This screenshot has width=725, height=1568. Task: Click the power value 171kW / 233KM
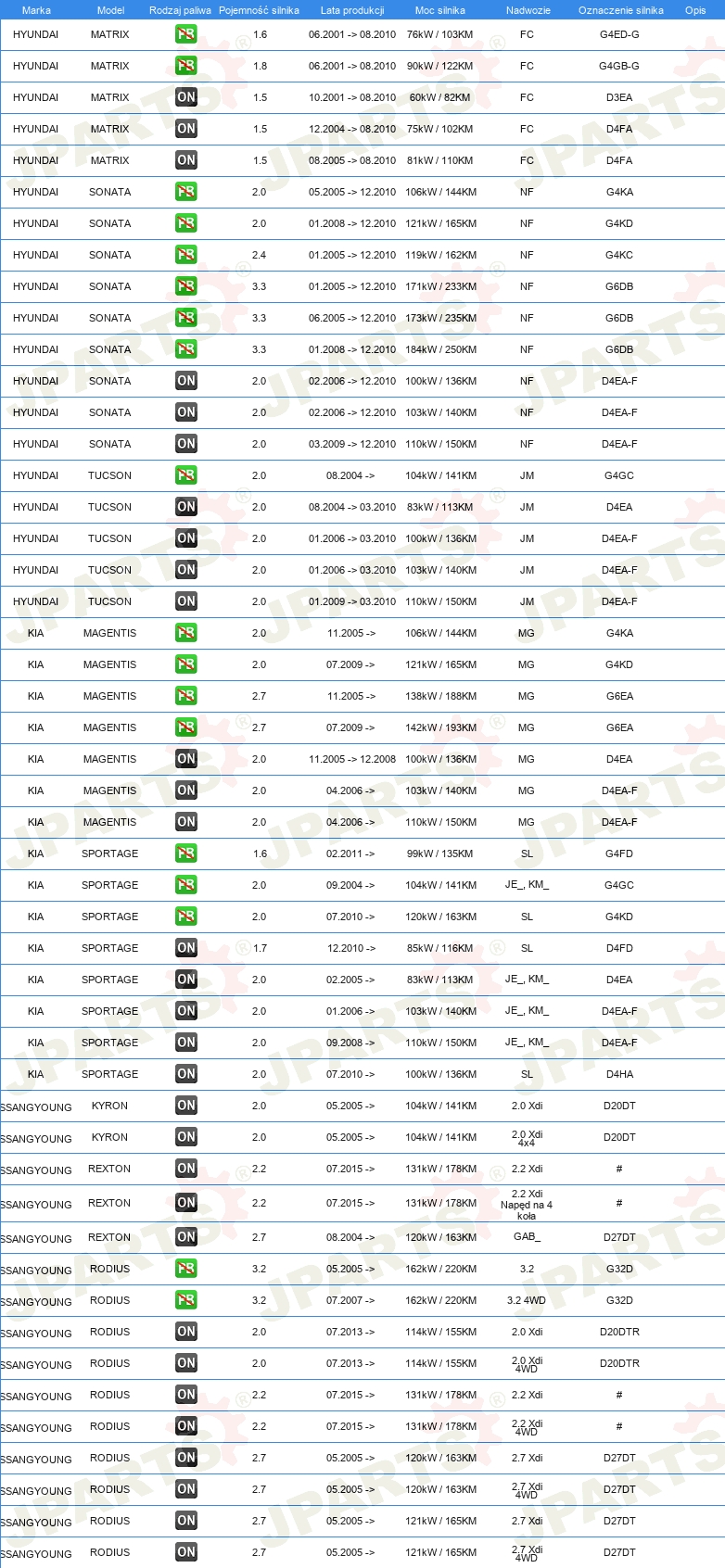[440, 286]
